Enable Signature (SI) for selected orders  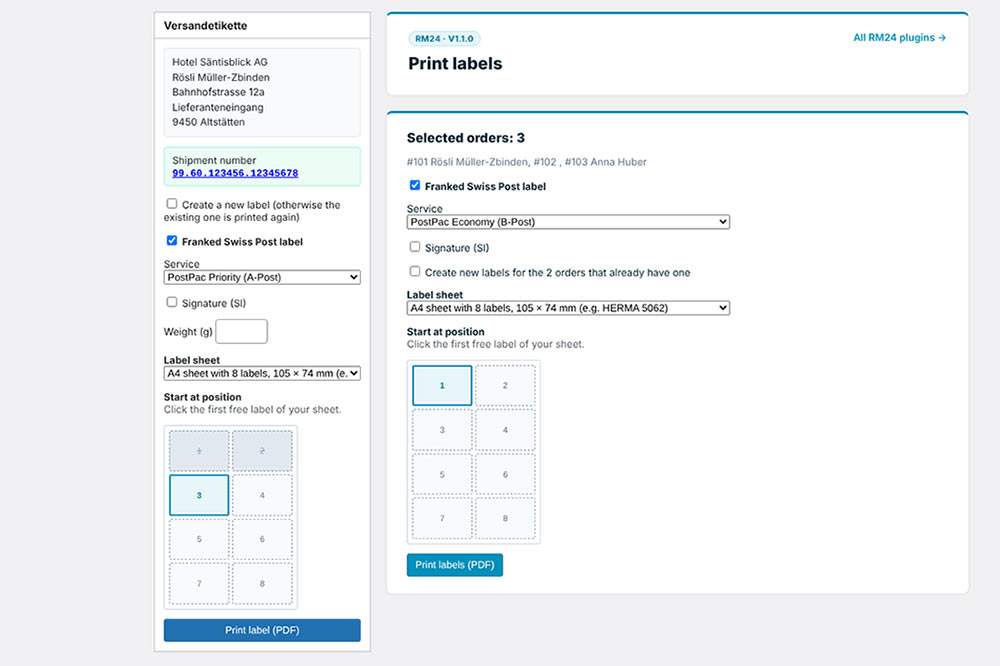pyautogui.click(x=415, y=246)
